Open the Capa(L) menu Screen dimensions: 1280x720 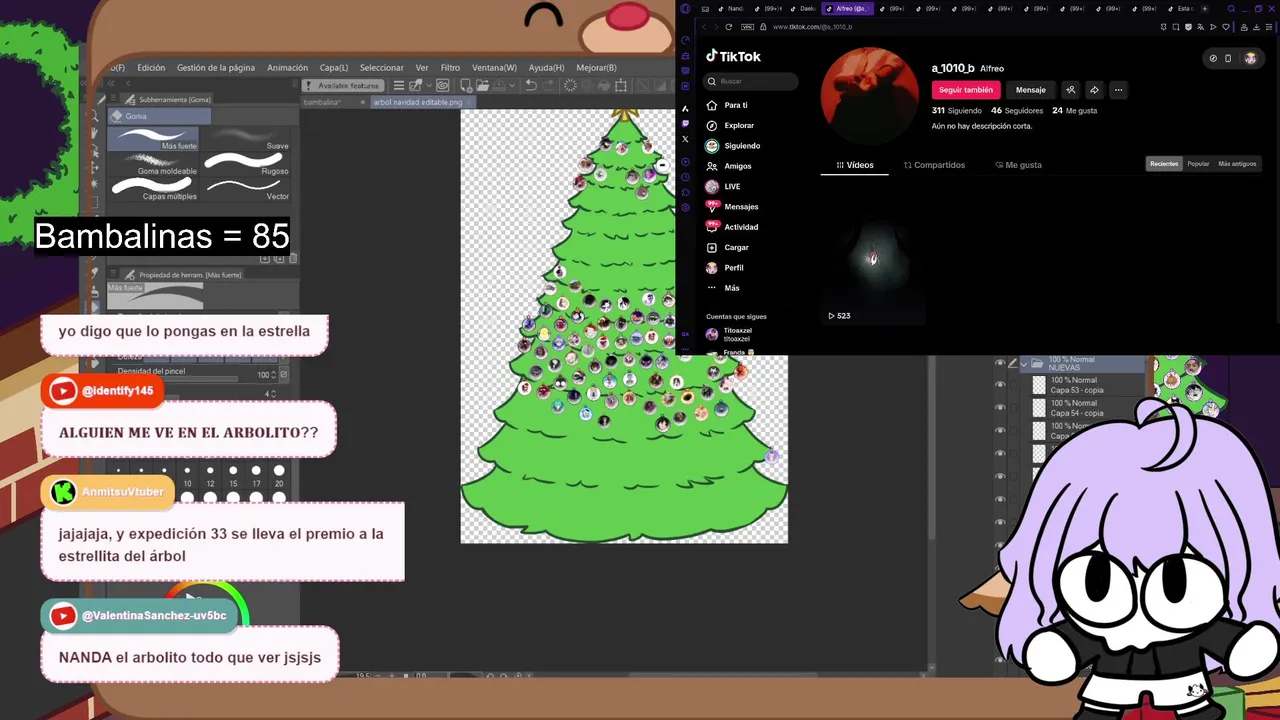click(x=334, y=68)
